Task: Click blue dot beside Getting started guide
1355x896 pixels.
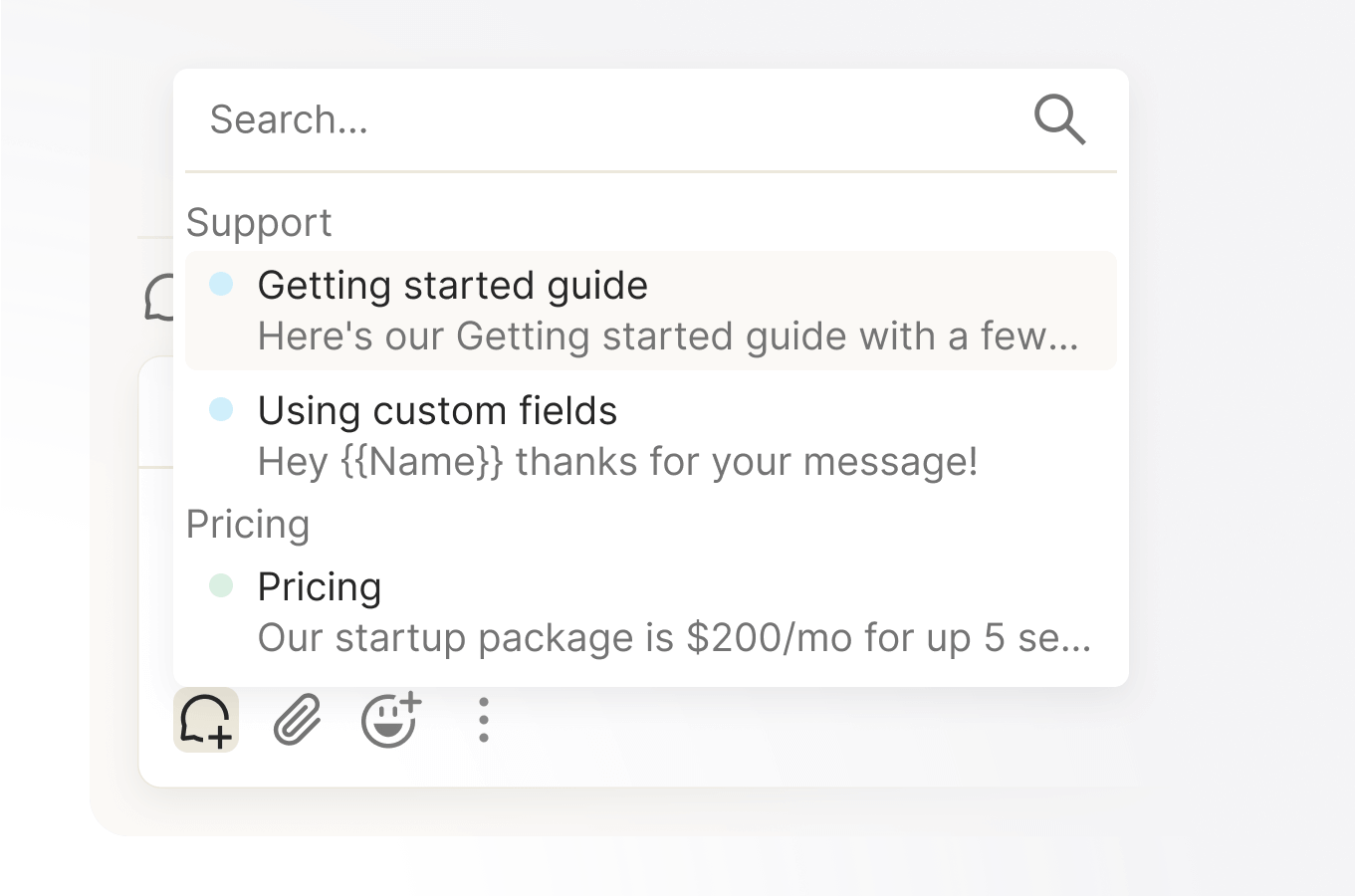Action: [x=221, y=285]
